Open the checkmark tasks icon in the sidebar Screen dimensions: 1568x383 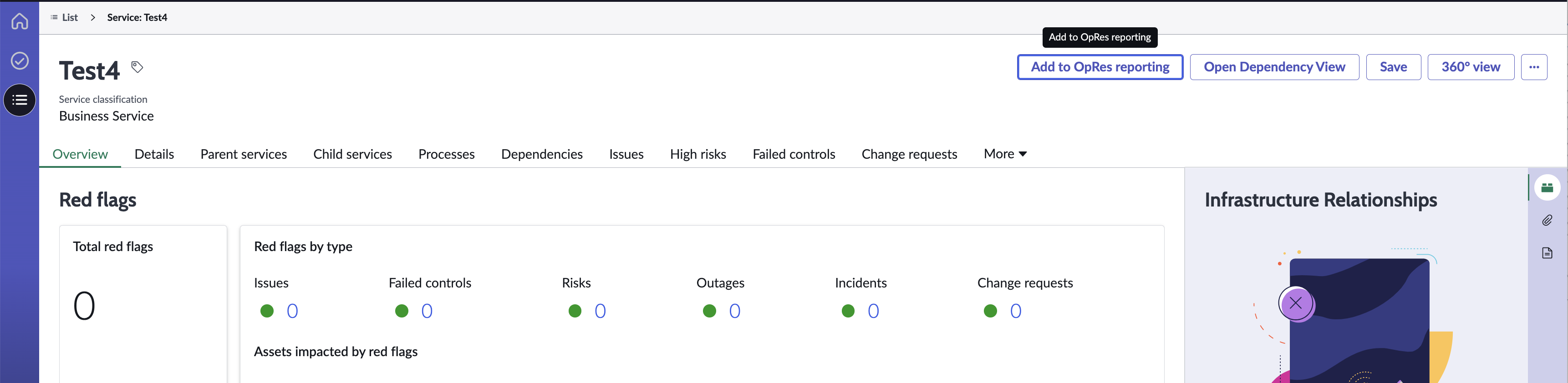point(20,61)
